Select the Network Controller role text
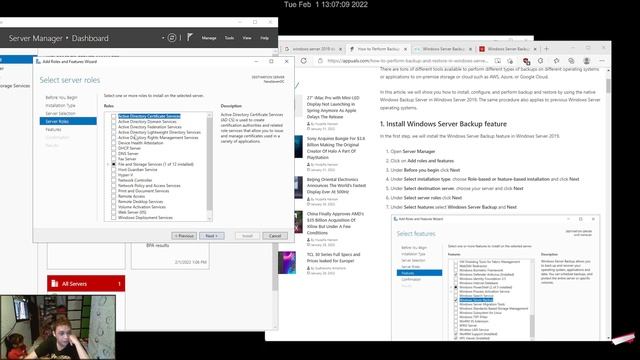 pyautogui.click(x=135, y=180)
